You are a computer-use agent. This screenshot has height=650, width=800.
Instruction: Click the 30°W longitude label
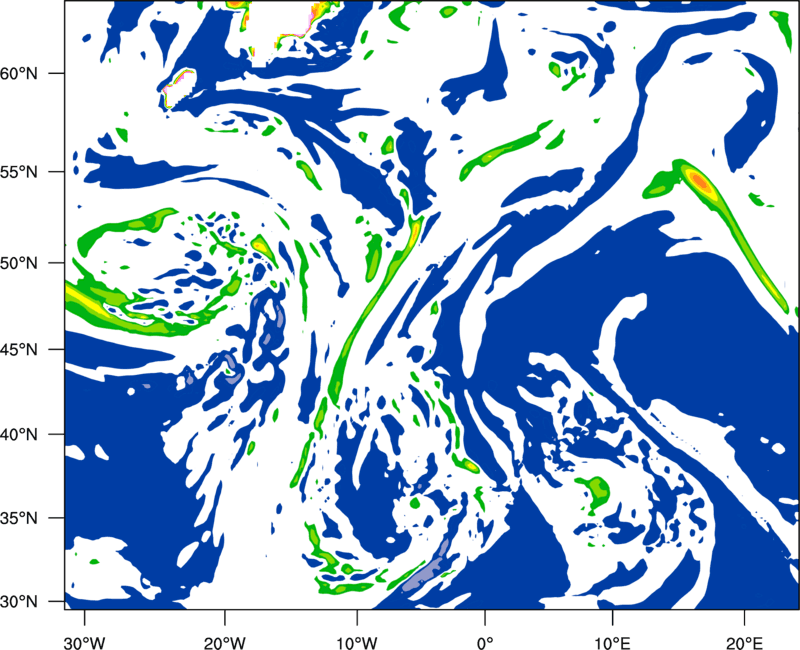[x=84, y=643]
